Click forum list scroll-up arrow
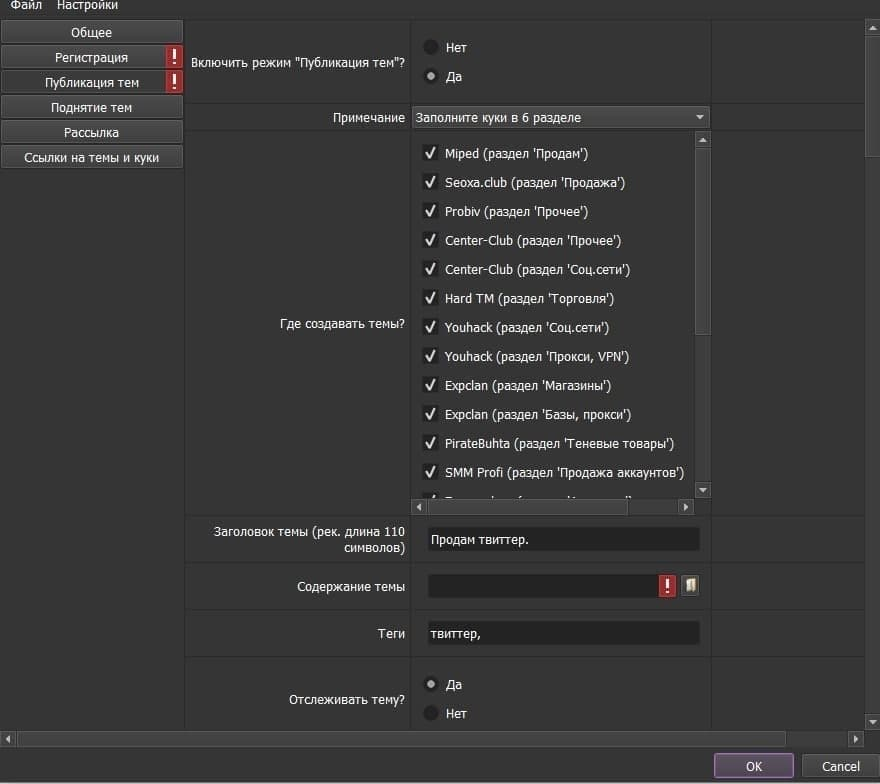The width and height of the screenshot is (880, 784). pyautogui.click(x=703, y=140)
